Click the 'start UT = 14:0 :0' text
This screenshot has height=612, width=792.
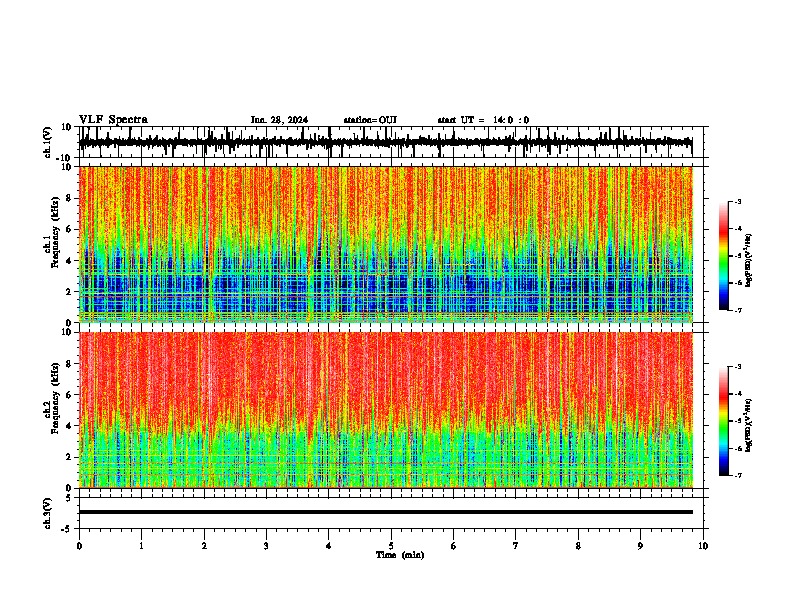point(483,120)
